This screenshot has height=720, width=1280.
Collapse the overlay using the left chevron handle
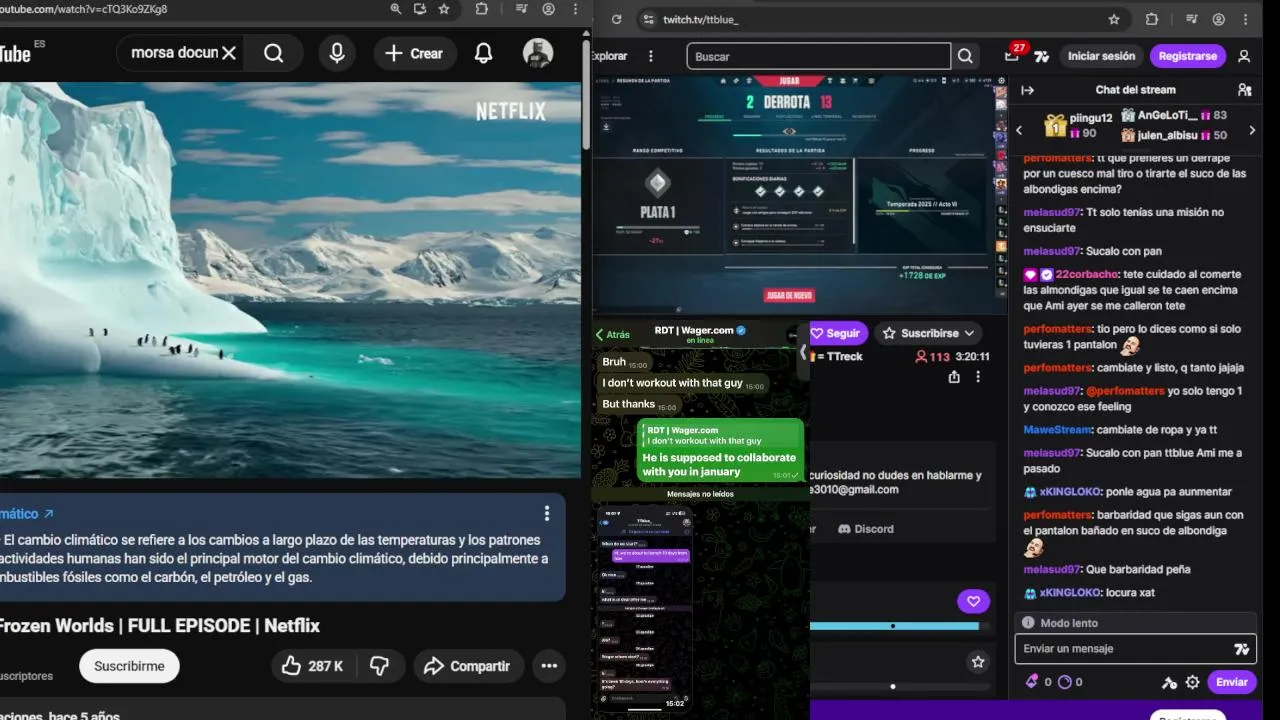click(x=802, y=352)
